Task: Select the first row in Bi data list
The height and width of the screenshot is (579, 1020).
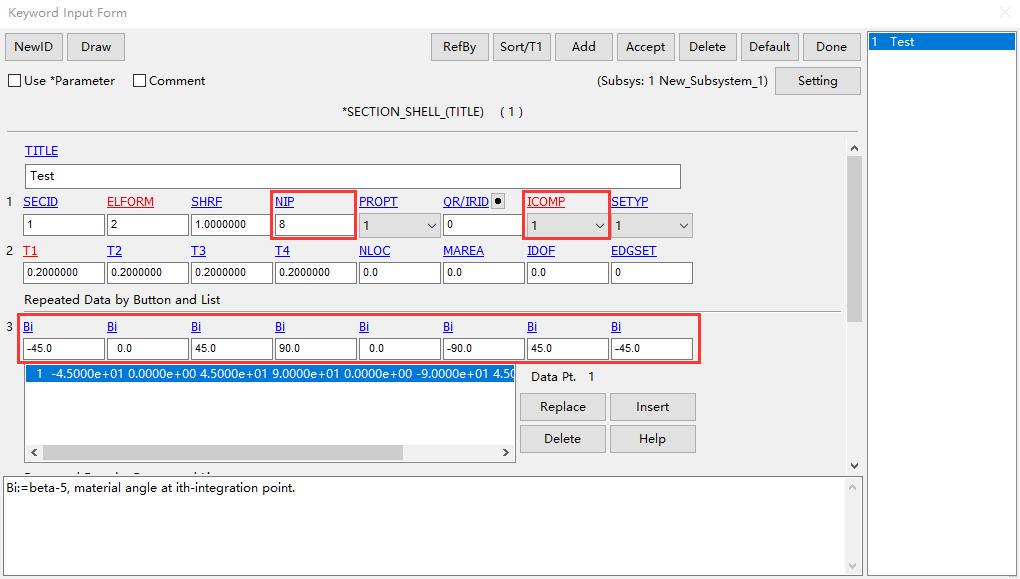Action: point(270,375)
